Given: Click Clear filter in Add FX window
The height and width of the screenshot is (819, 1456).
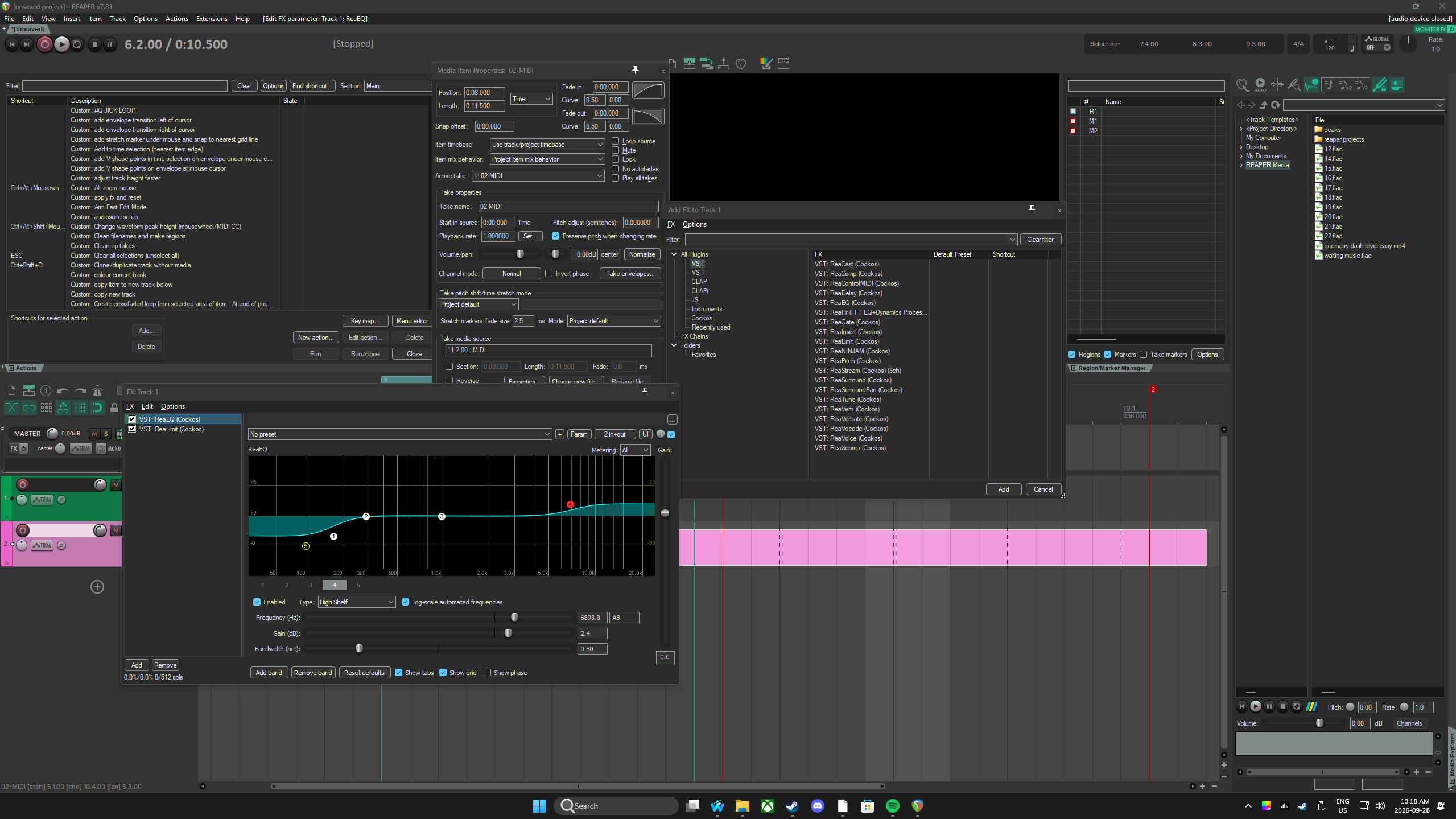Looking at the screenshot, I should point(1040,240).
